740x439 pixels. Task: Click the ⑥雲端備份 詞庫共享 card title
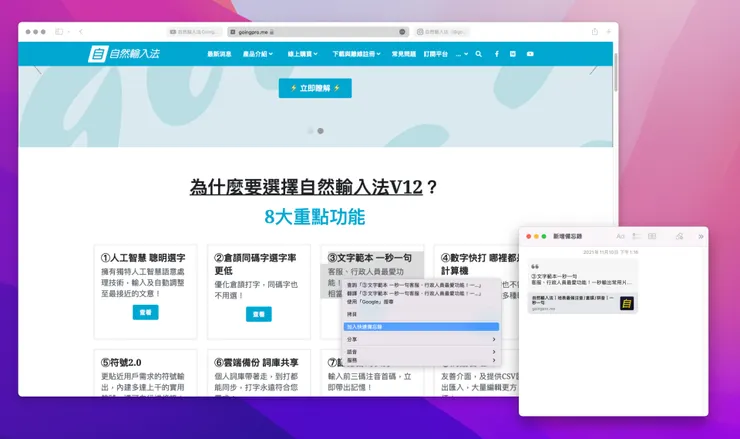pos(256,363)
